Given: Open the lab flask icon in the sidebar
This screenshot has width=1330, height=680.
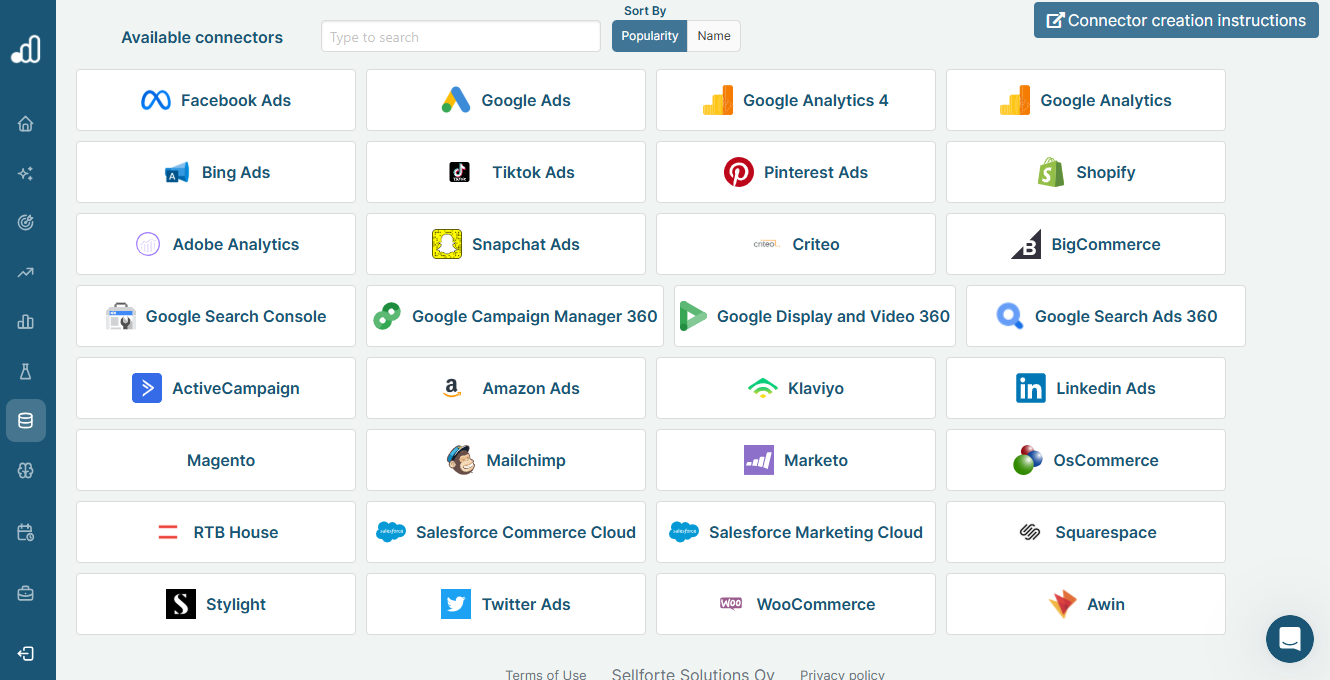Looking at the screenshot, I should coord(27,371).
